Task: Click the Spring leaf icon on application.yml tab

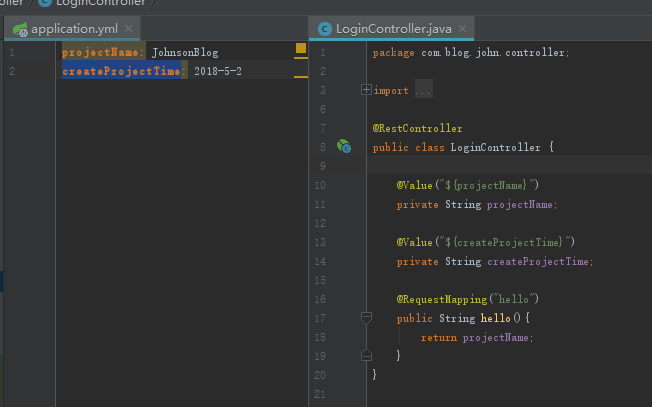Action: (x=20, y=29)
